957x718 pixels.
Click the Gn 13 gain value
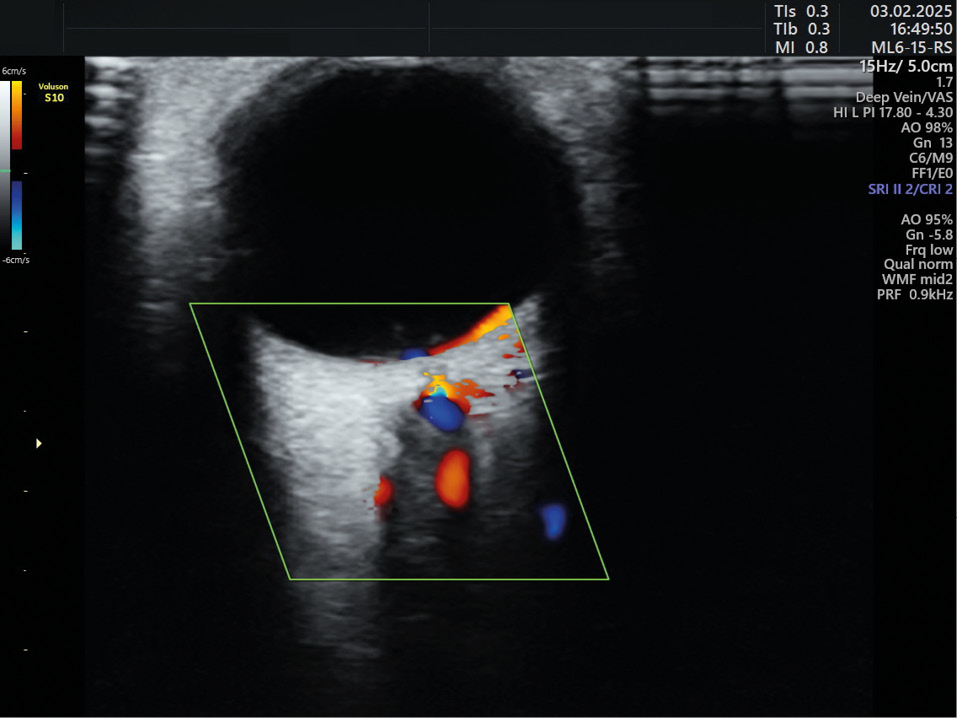pos(933,143)
